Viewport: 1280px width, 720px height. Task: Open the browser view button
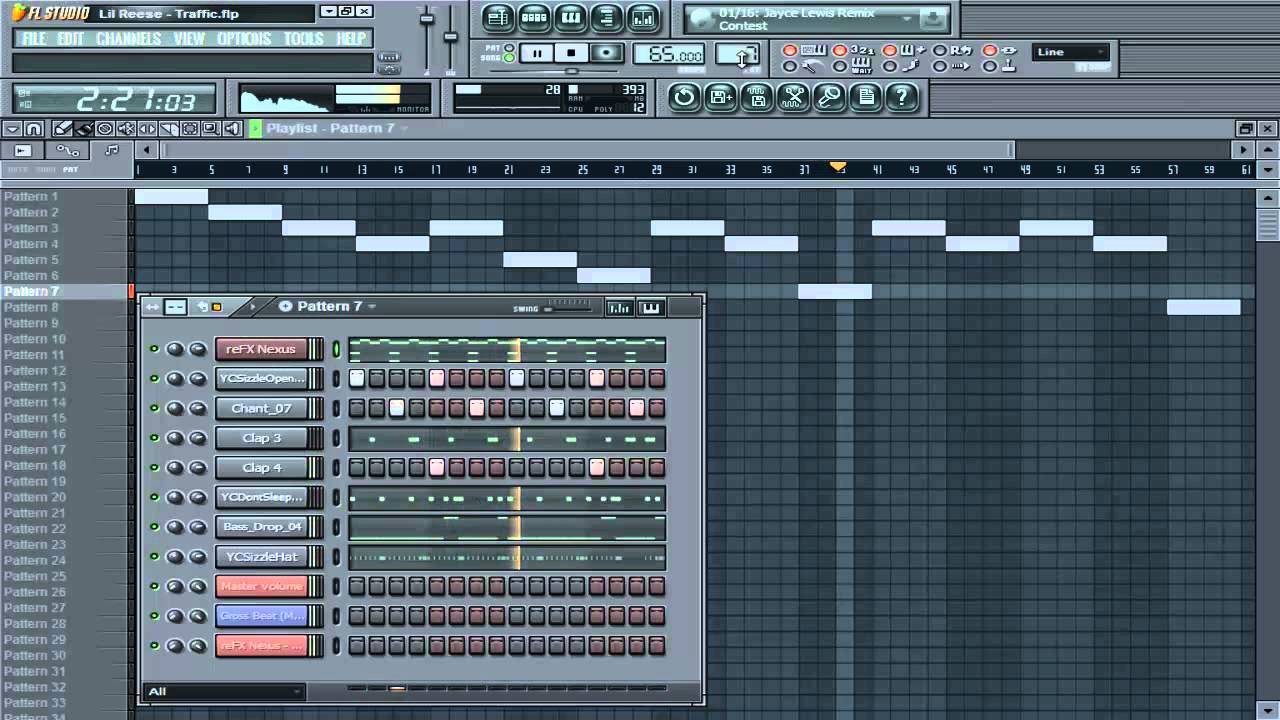(606, 17)
